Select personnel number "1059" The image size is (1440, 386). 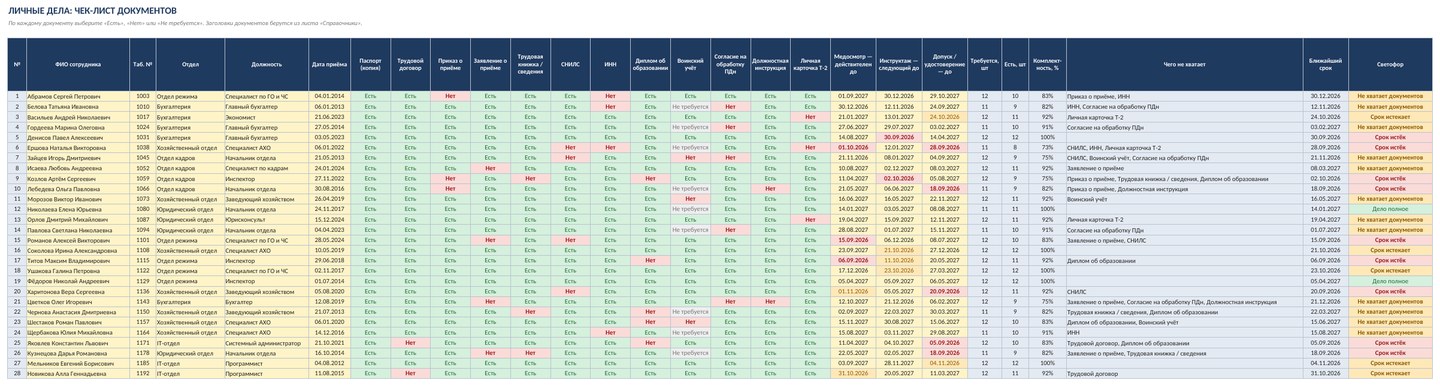pos(143,178)
